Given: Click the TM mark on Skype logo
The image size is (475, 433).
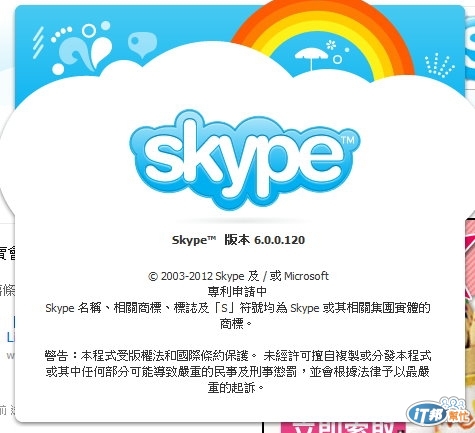Looking at the screenshot, I should [348, 140].
